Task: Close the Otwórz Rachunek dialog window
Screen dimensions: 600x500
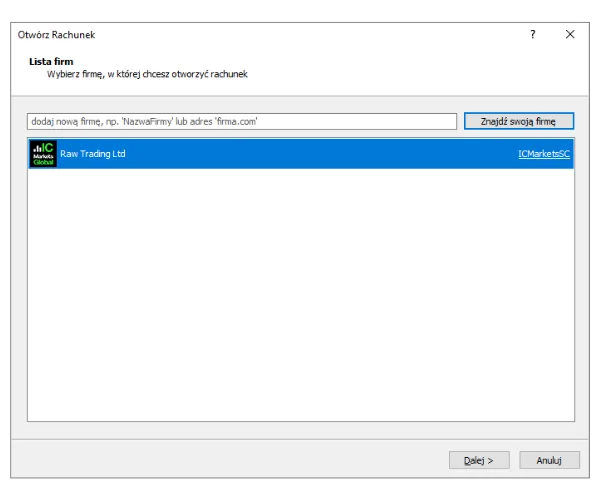Action: point(570,34)
